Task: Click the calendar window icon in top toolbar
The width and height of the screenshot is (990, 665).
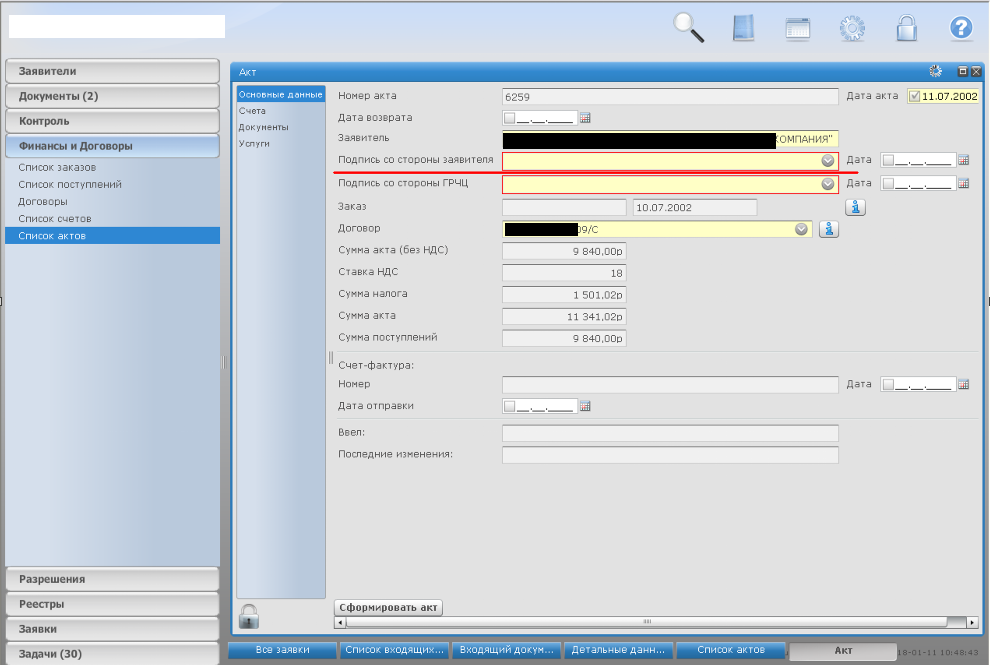Action: coord(797,28)
